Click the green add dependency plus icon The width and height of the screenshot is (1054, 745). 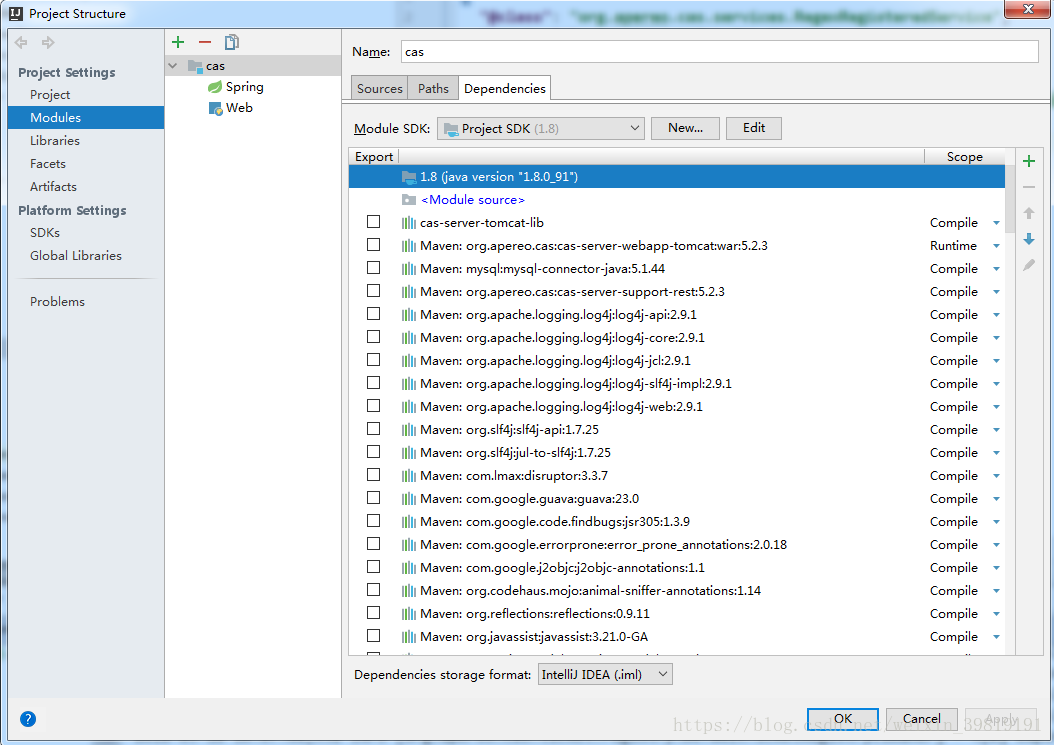coord(1029,161)
